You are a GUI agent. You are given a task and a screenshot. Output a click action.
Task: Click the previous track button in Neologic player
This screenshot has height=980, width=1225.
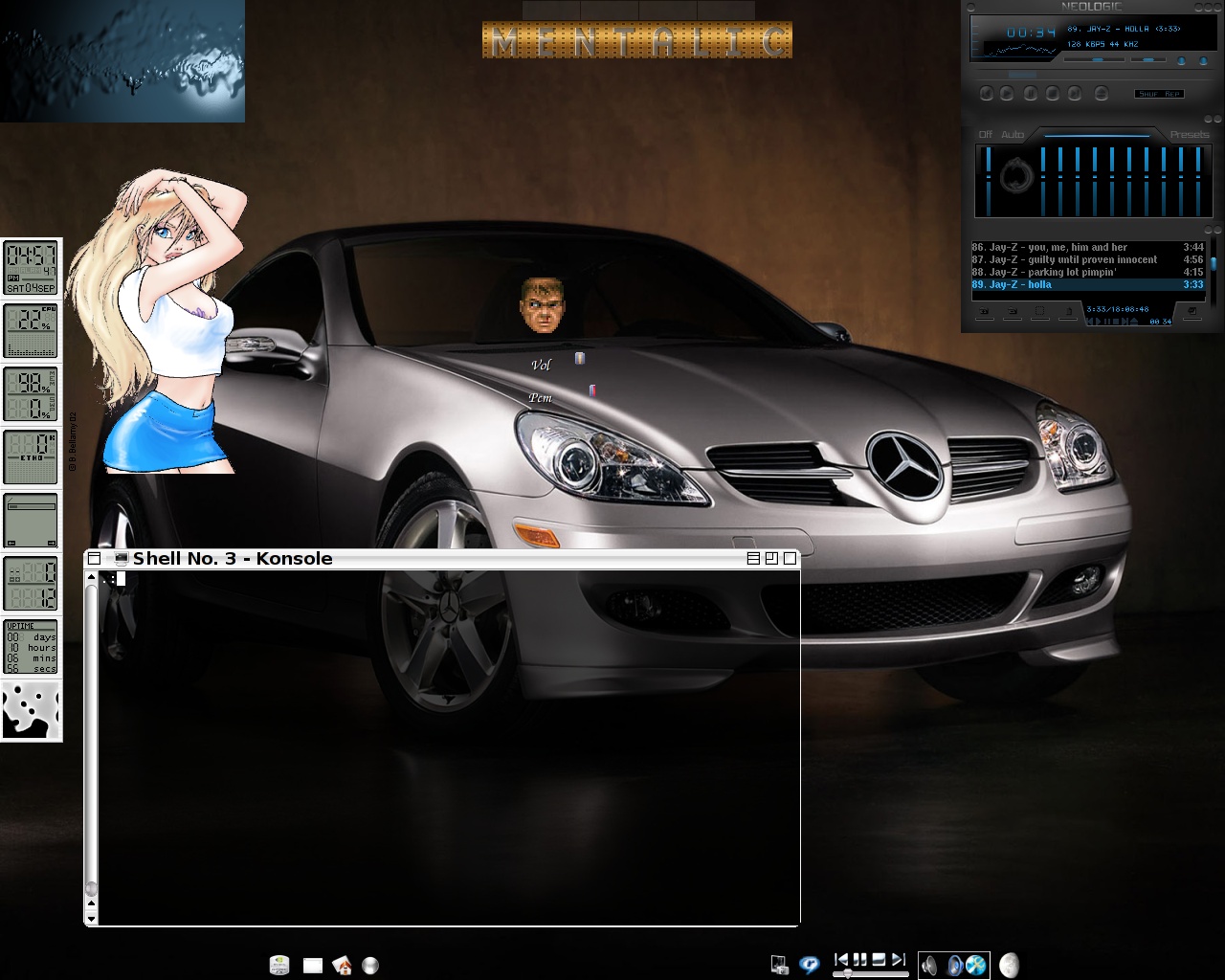click(x=987, y=93)
